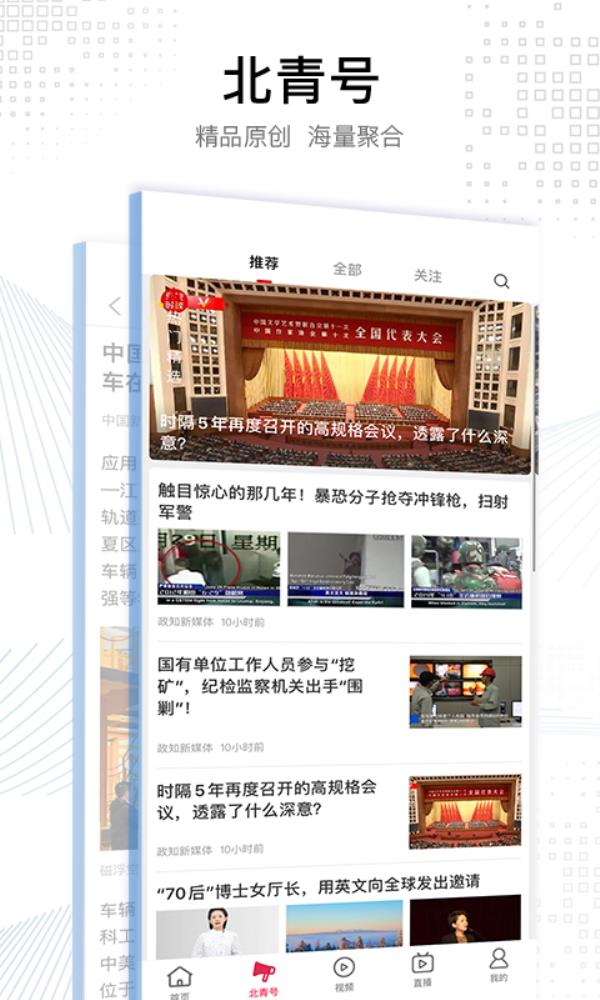
Task: Switch to the 全部 tab
Action: tap(347, 269)
